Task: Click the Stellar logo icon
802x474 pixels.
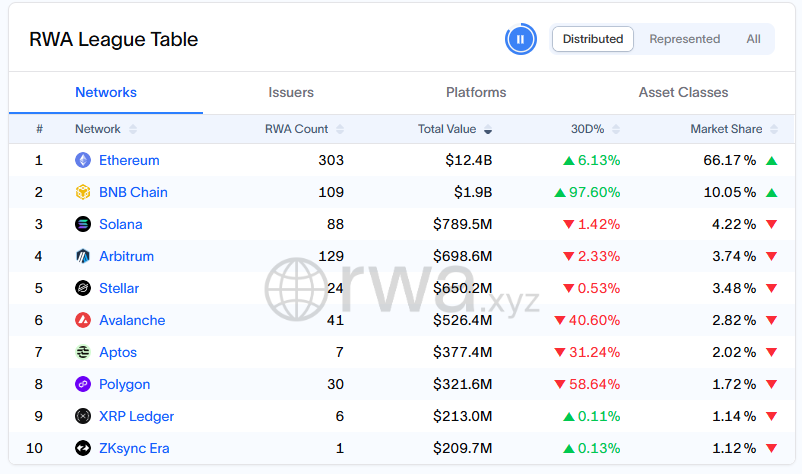Action: point(83,288)
